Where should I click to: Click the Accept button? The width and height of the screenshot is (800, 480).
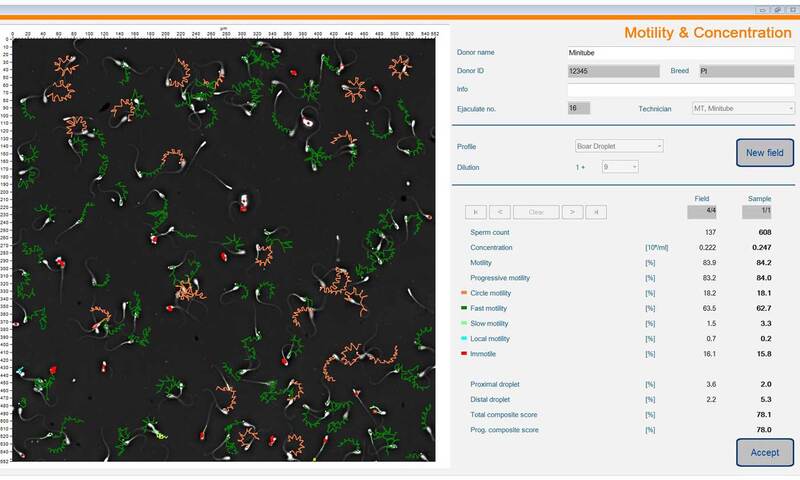pos(765,452)
